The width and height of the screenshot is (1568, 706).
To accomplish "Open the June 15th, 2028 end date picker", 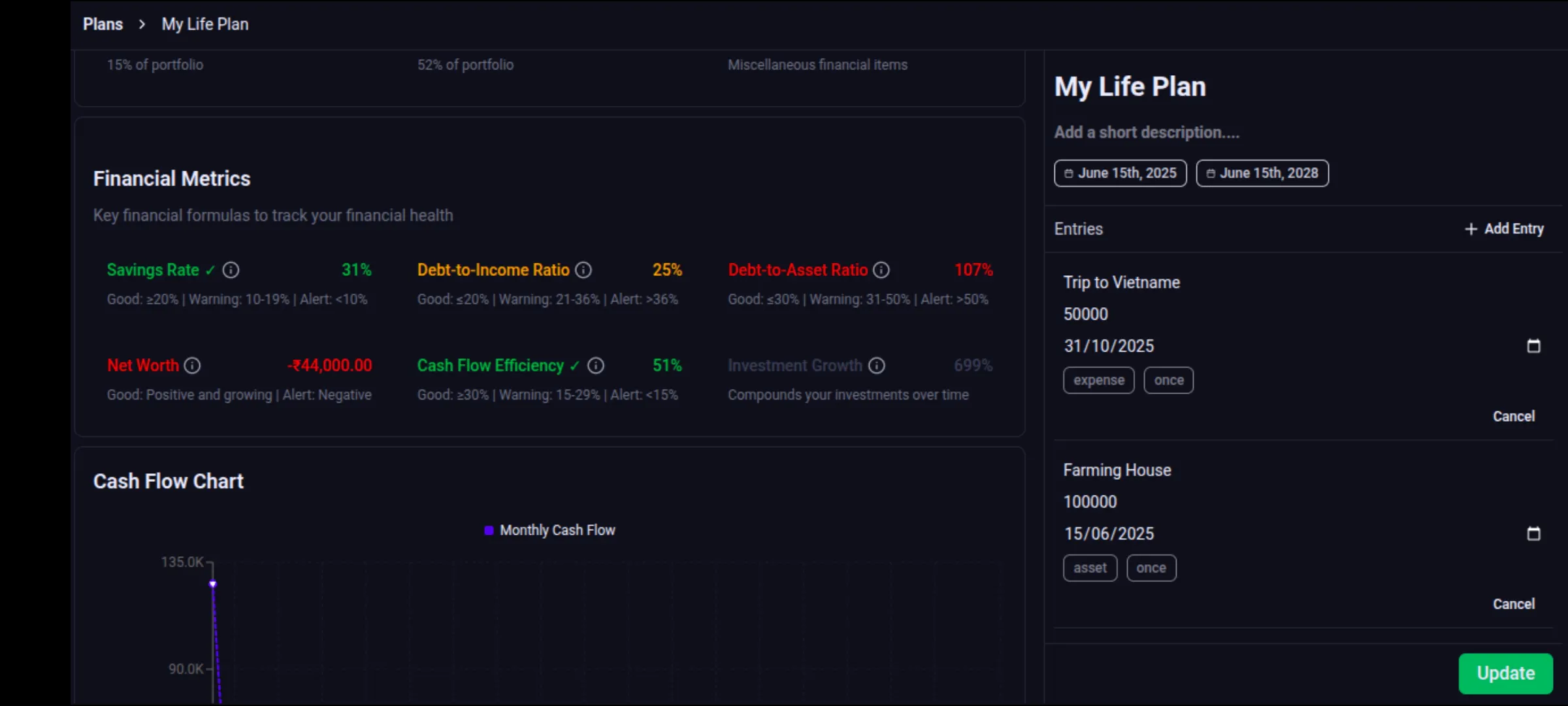I will 1262,173.
